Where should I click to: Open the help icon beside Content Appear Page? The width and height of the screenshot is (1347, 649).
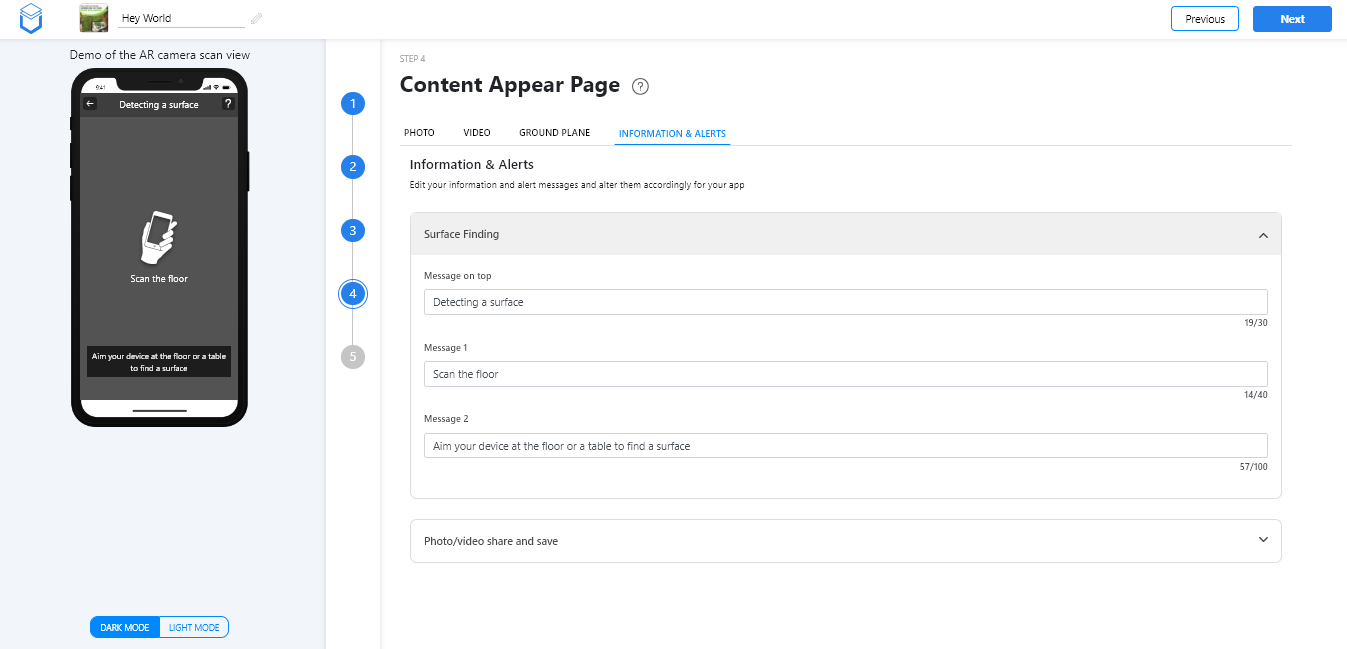click(641, 86)
